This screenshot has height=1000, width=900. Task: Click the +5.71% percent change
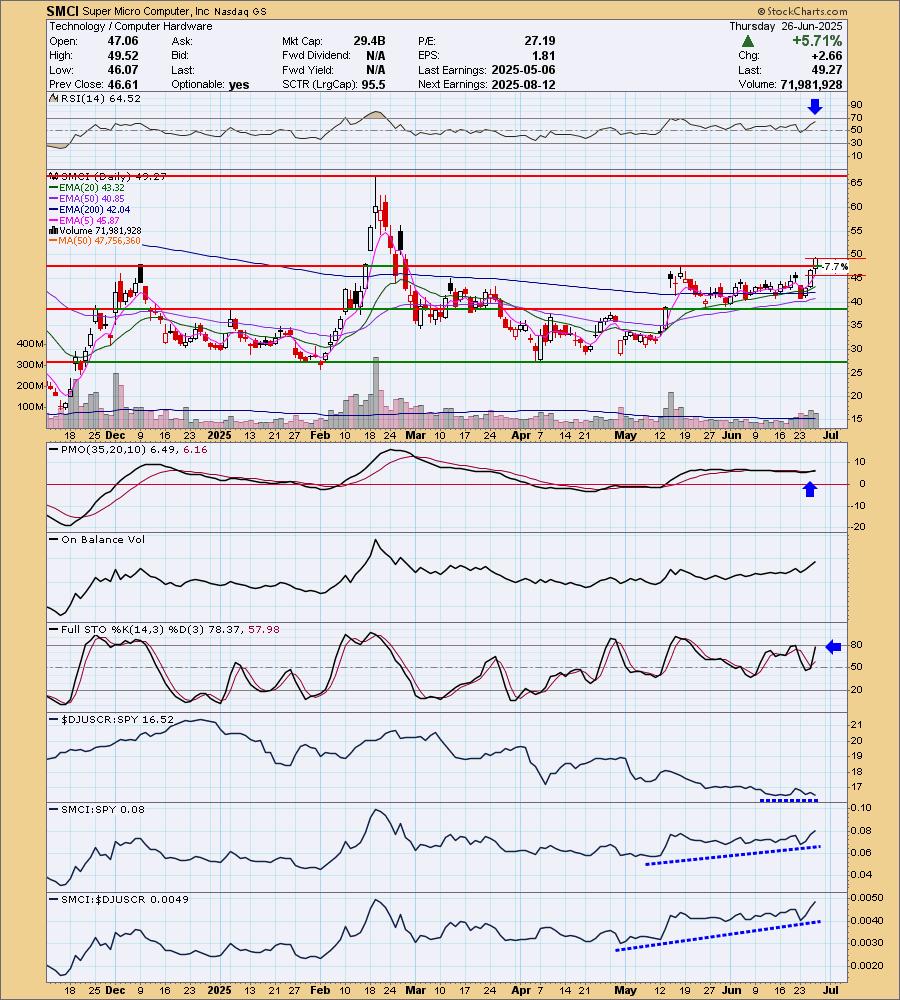click(817, 41)
